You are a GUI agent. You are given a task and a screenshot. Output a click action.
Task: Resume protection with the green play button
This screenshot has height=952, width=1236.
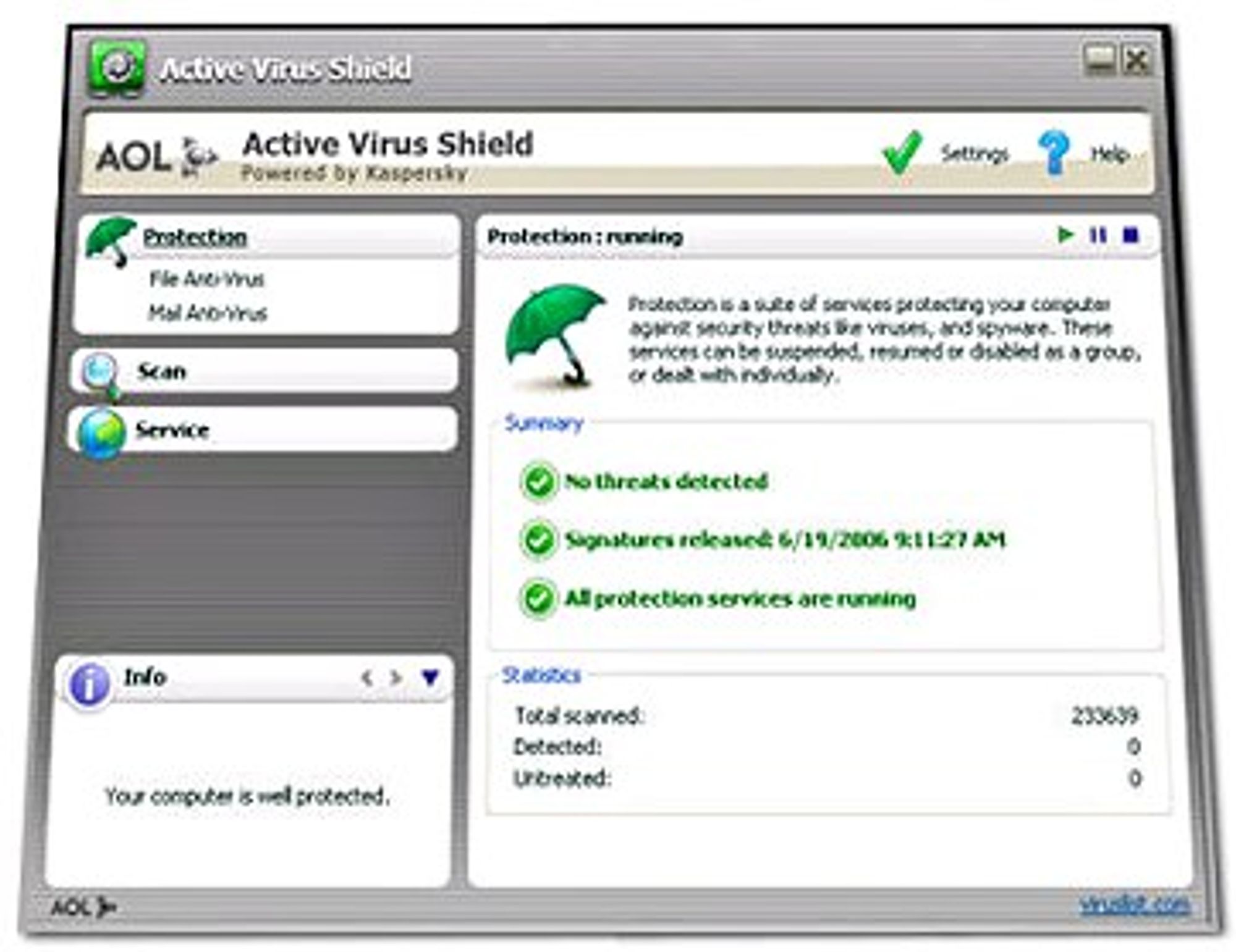(1066, 235)
